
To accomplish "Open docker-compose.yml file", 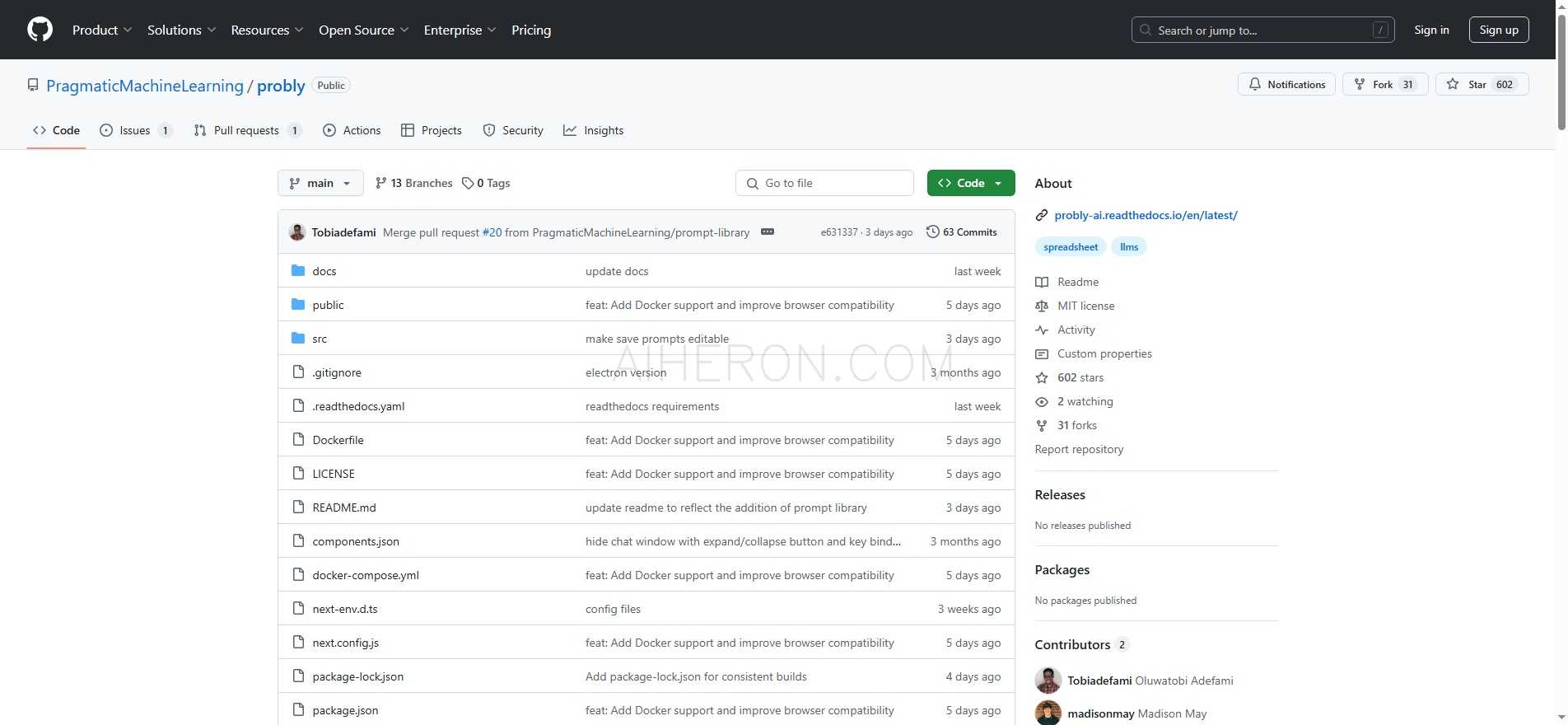I will [x=366, y=575].
